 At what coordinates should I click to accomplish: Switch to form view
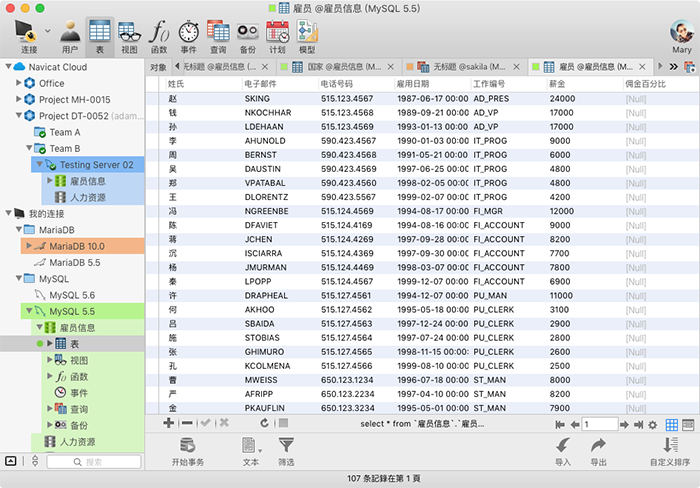688,425
